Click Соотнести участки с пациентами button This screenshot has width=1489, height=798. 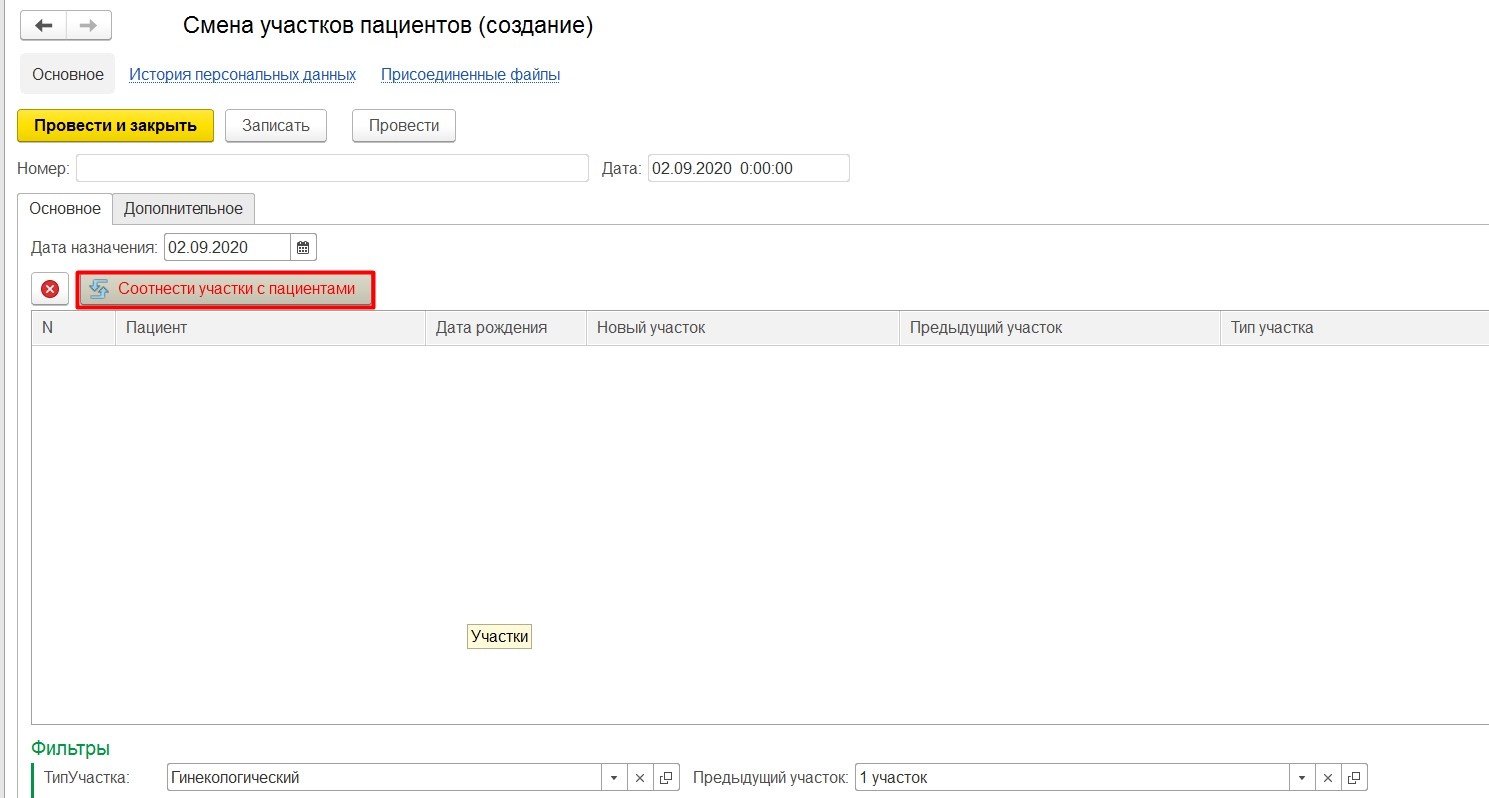point(226,289)
